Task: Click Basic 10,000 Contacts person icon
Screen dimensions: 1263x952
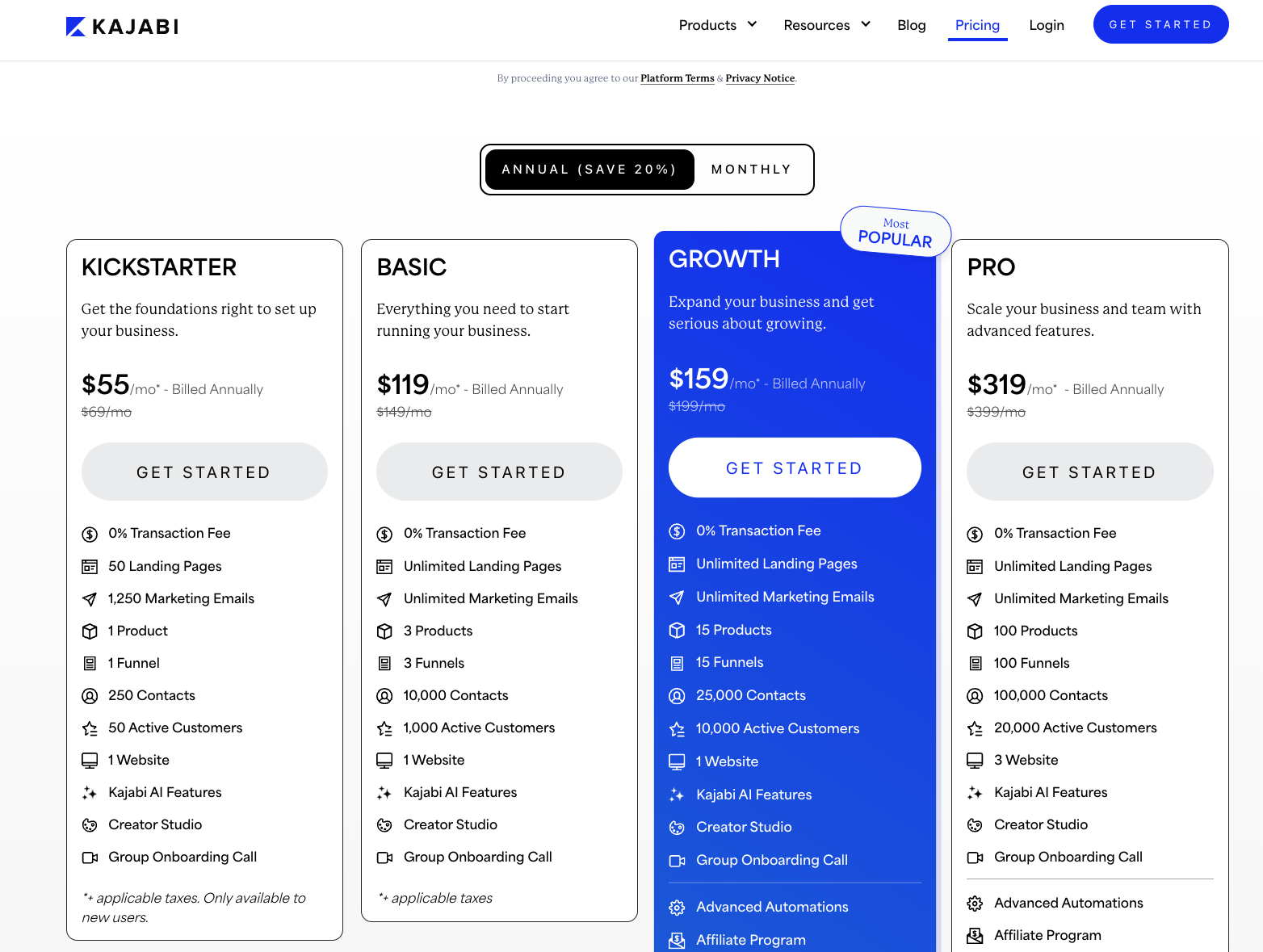Action: (384, 696)
